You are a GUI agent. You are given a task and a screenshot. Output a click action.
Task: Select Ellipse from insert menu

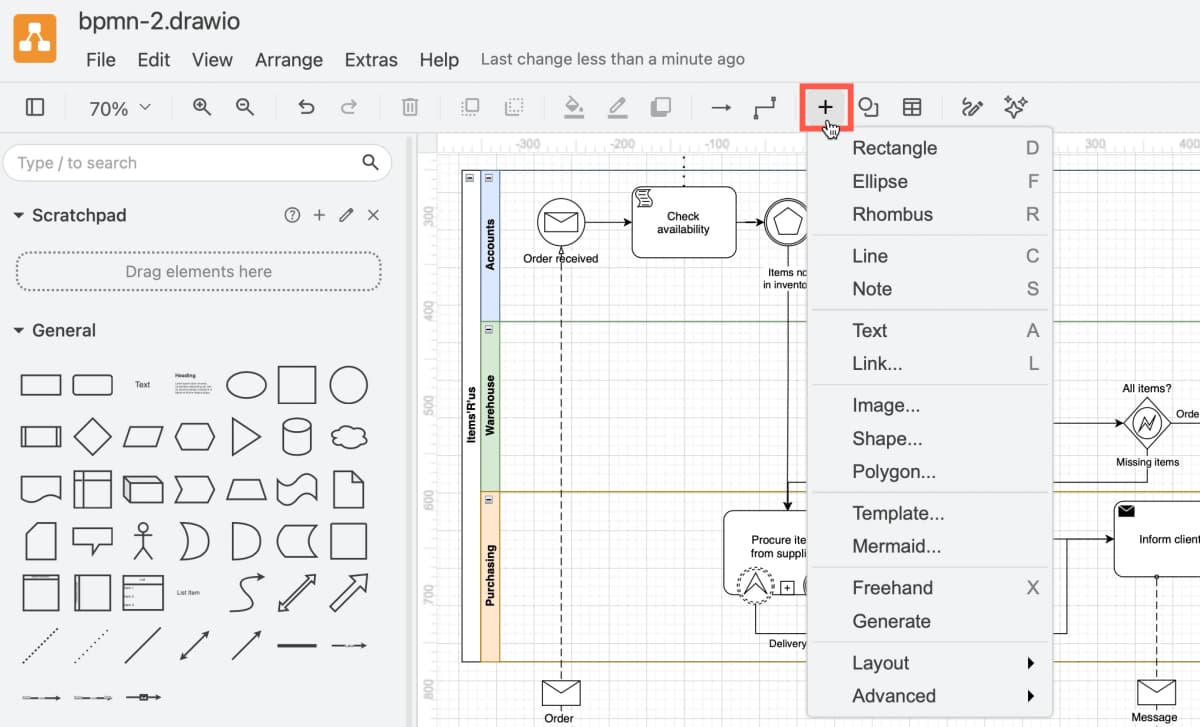point(929,181)
